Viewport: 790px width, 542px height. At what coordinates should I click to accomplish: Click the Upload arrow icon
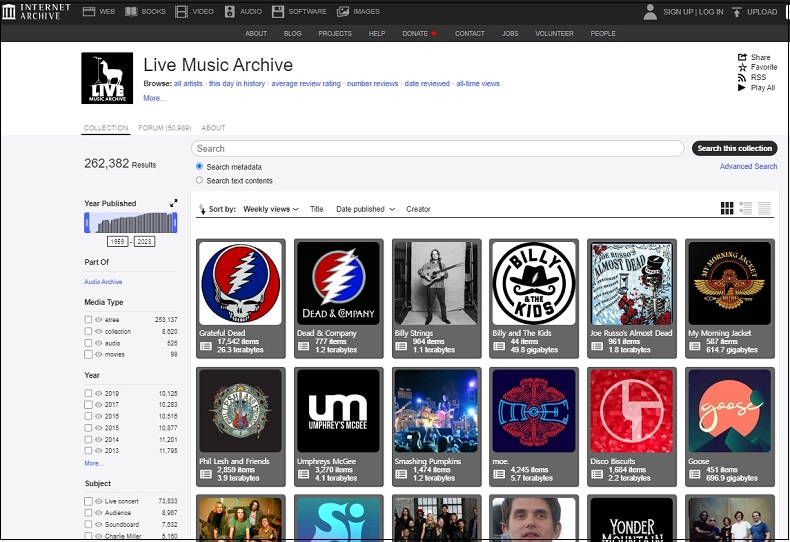tap(737, 12)
